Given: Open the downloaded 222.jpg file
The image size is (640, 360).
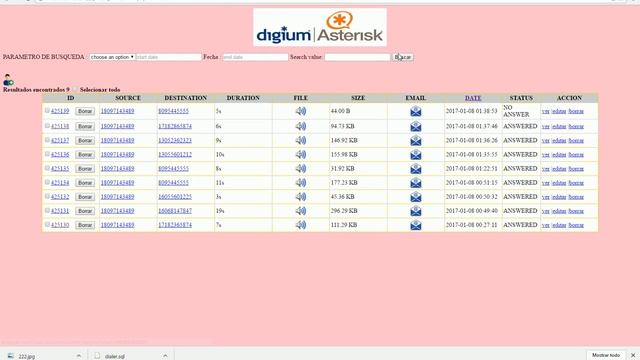Looking at the screenshot, I should tap(27, 356).
